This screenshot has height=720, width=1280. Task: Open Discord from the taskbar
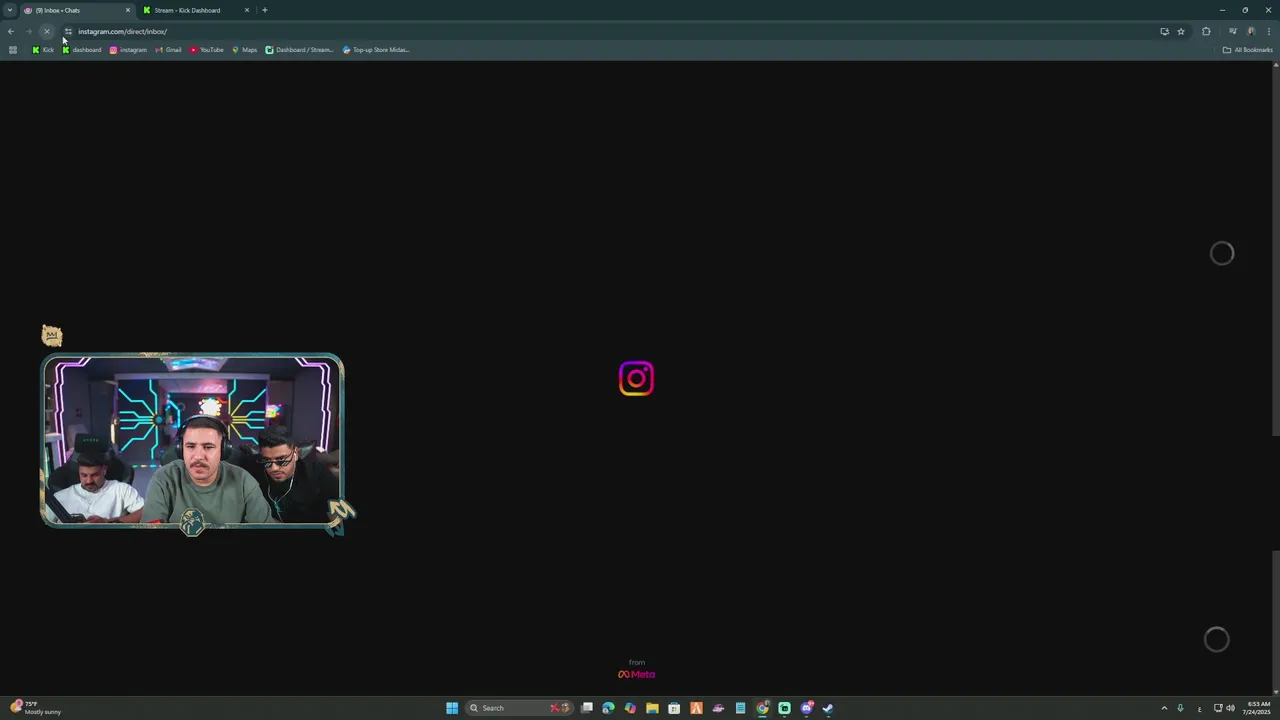click(806, 708)
